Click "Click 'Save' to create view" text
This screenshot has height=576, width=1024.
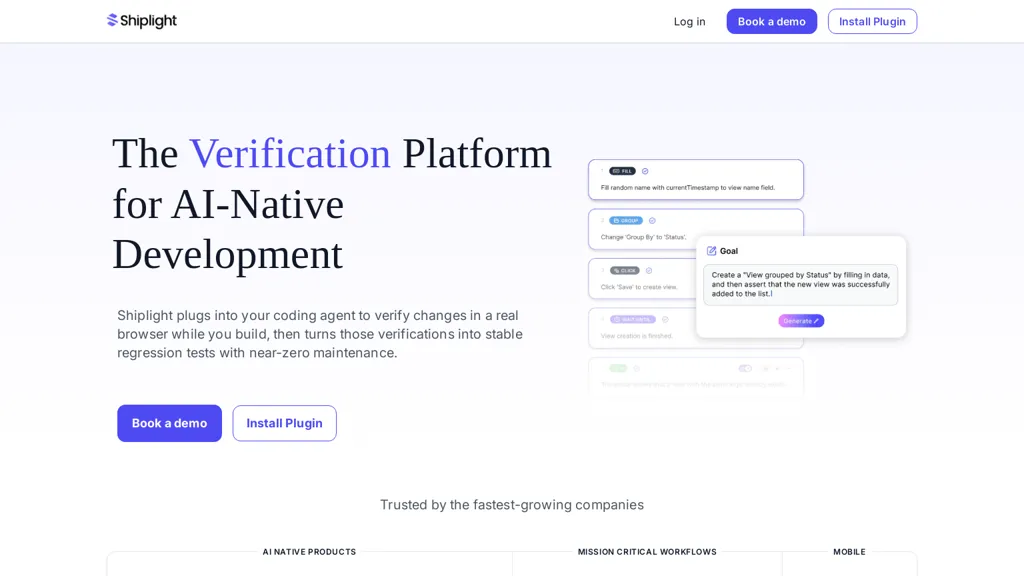click(639, 287)
